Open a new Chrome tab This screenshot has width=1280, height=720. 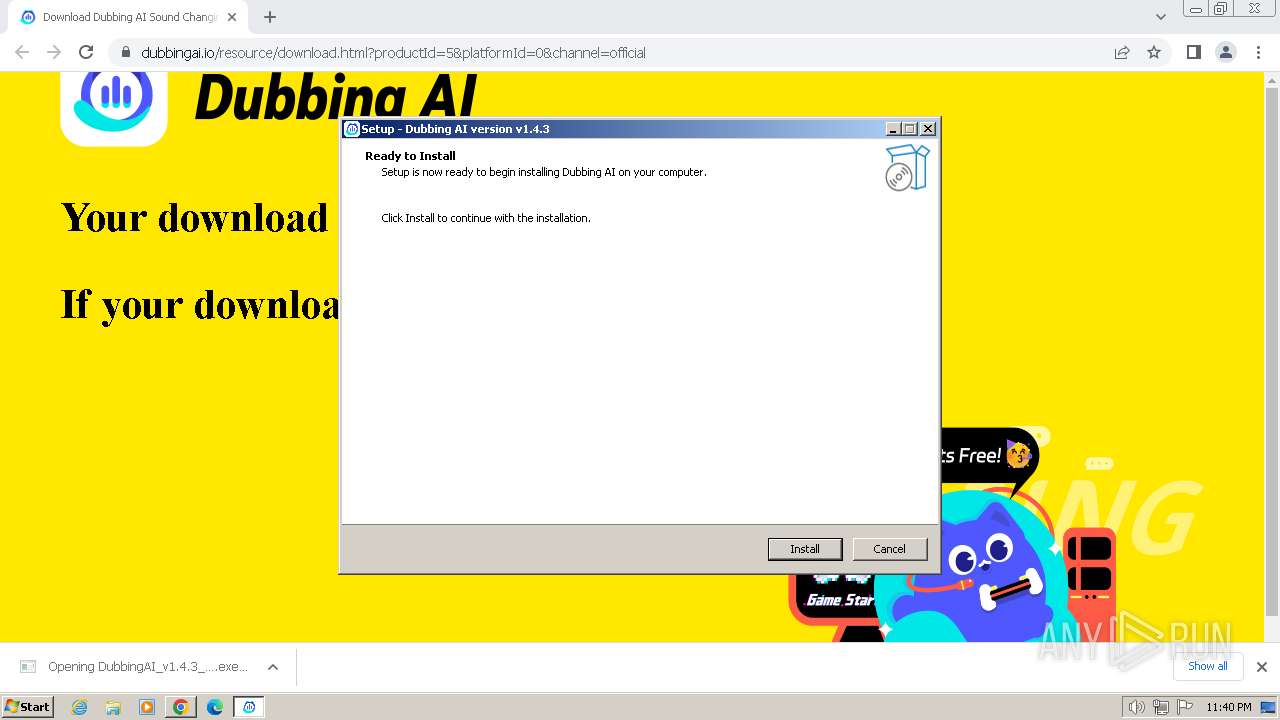coord(270,17)
